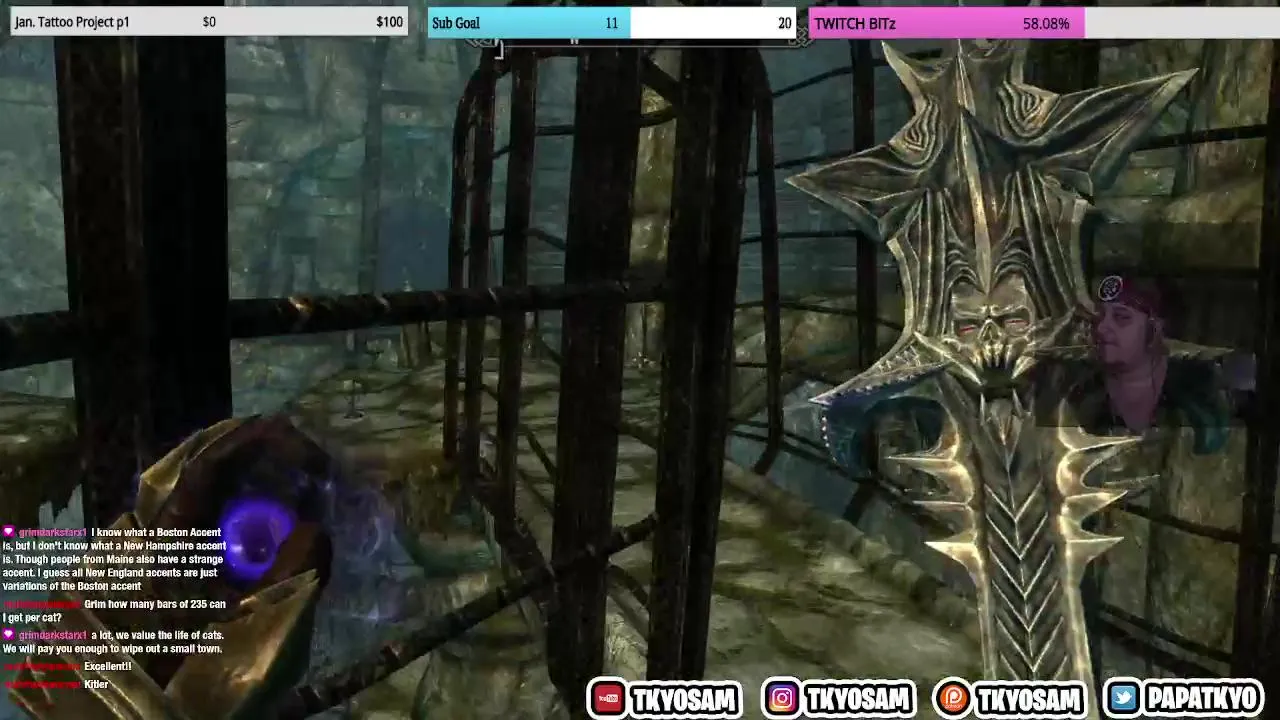Click the TWITCH BITz progress bar
Screen dimensions: 1280x720
(x=1044, y=23)
